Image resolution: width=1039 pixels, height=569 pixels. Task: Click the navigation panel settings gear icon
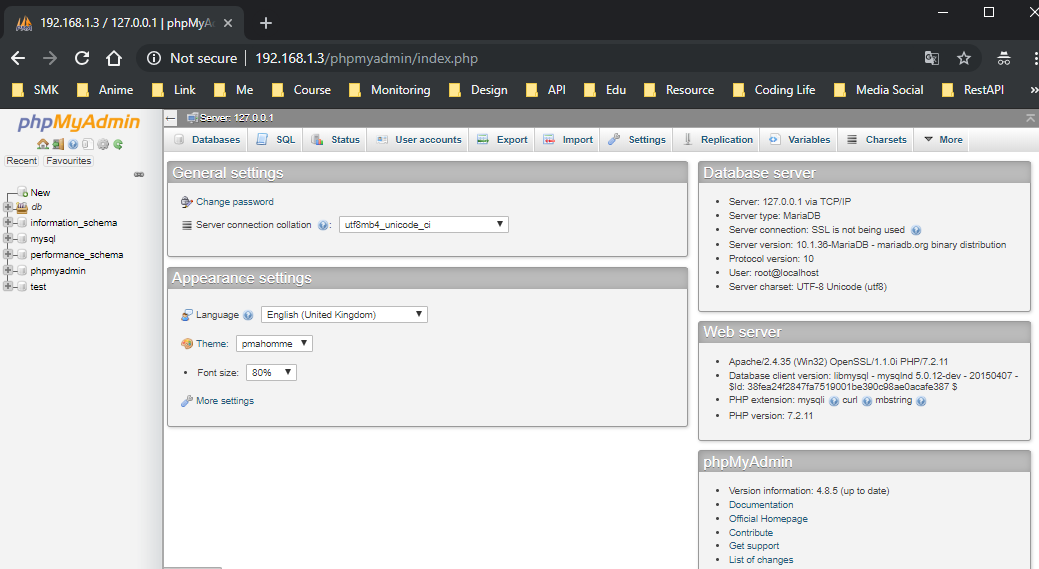click(x=103, y=144)
